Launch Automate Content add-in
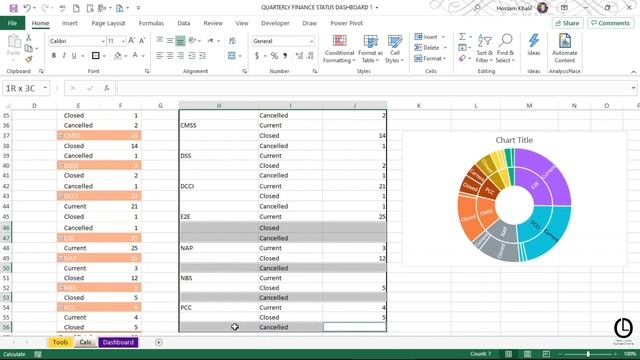The height and width of the screenshot is (360, 640). tap(564, 49)
